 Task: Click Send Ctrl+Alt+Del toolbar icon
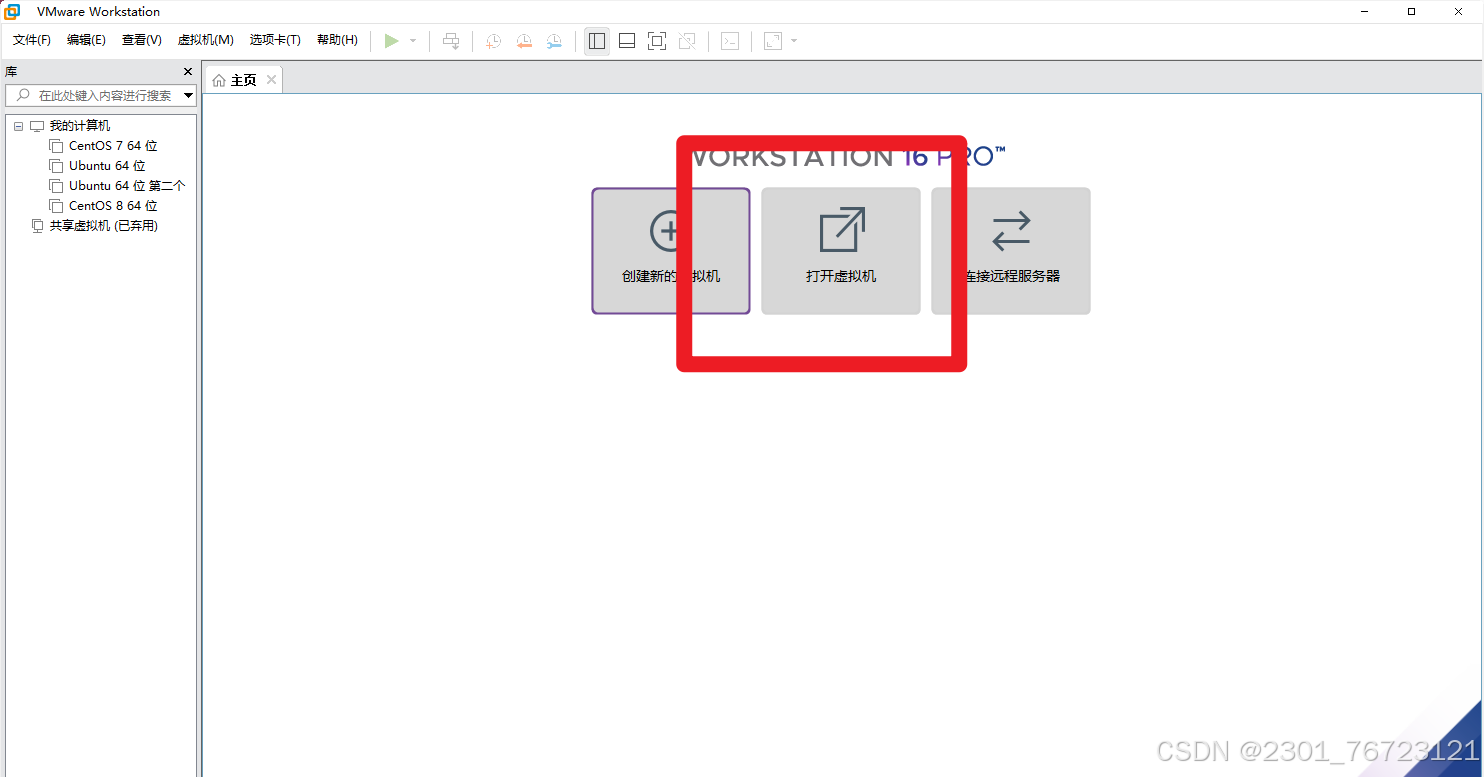click(x=451, y=41)
